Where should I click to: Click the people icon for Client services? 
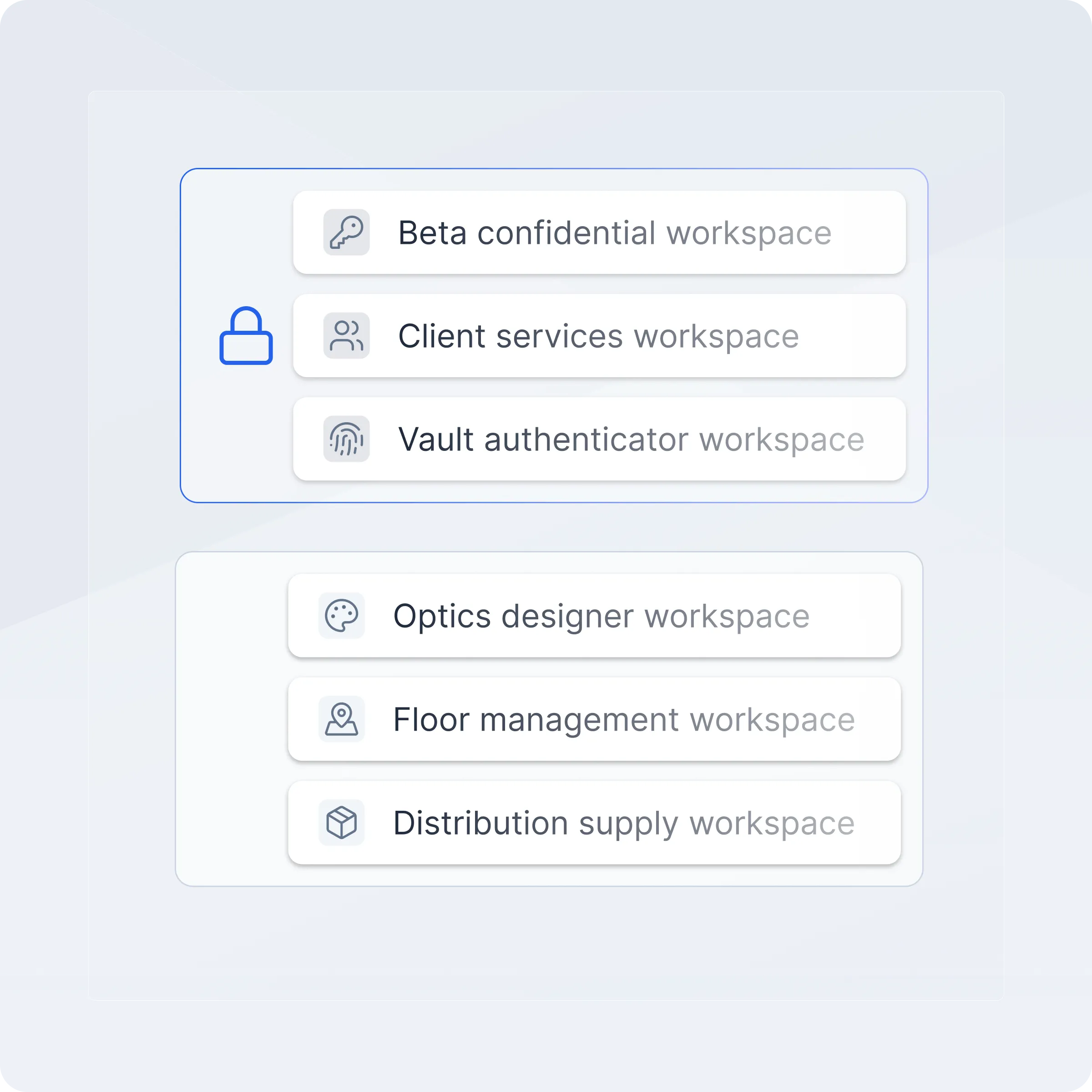pyautogui.click(x=346, y=336)
